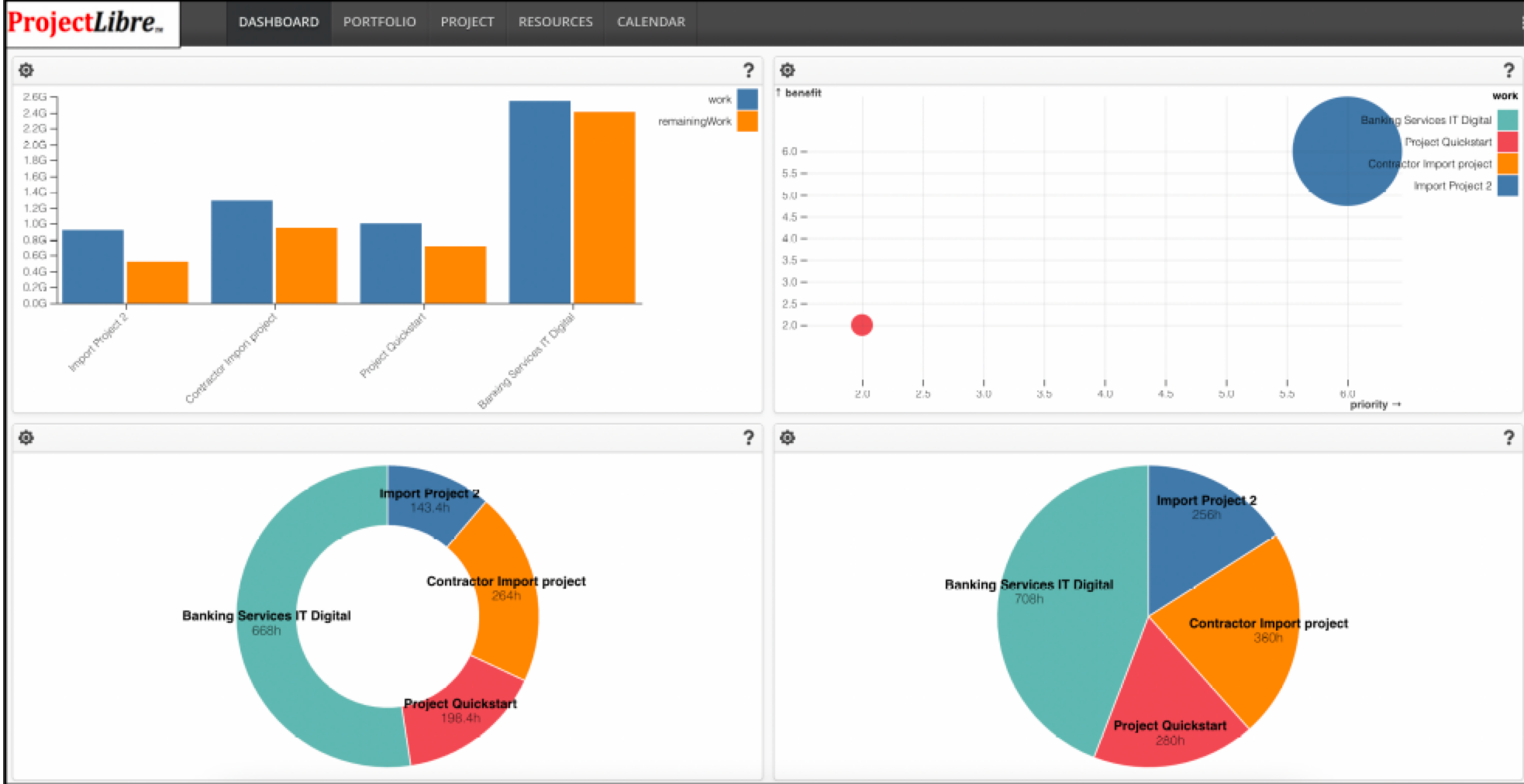Open settings gear of donut chart panel
Viewport: 1524px width, 784px height.
pos(26,438)
